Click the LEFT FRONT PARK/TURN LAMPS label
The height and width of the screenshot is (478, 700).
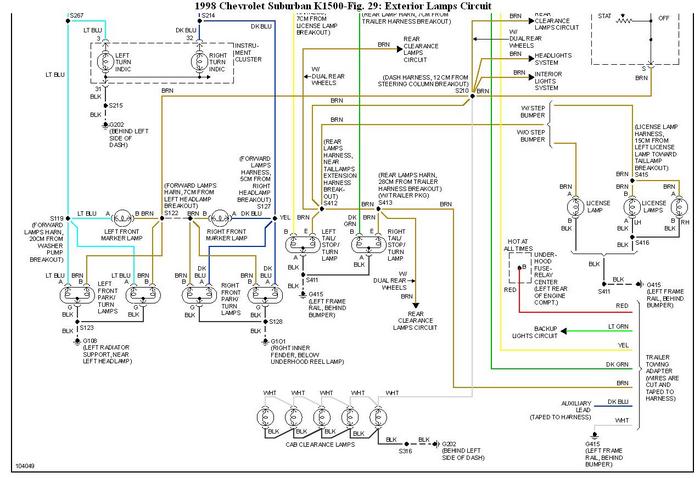pyautogui.click(x=108, y=297)
